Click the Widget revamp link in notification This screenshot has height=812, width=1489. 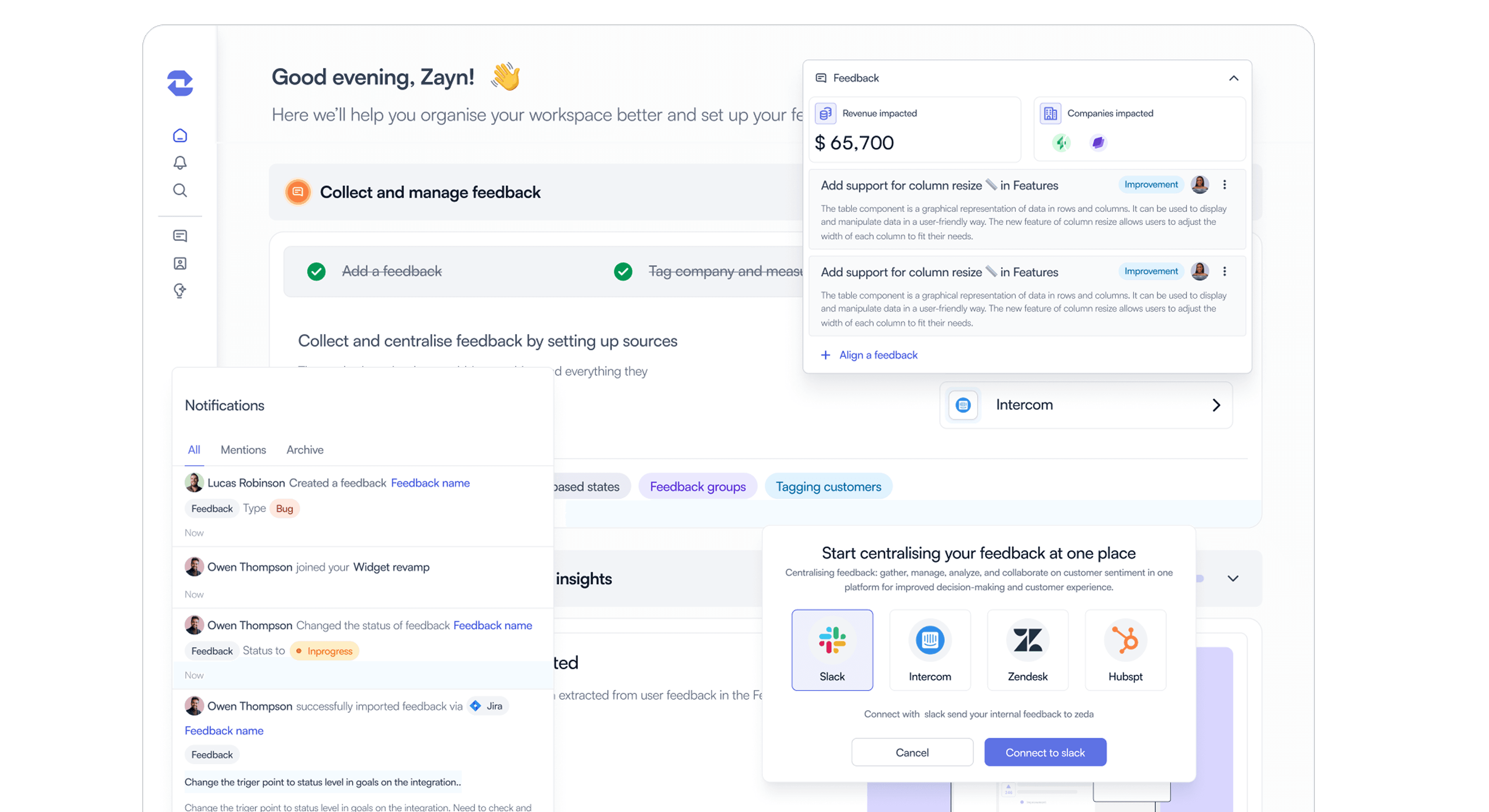(391, 567)
